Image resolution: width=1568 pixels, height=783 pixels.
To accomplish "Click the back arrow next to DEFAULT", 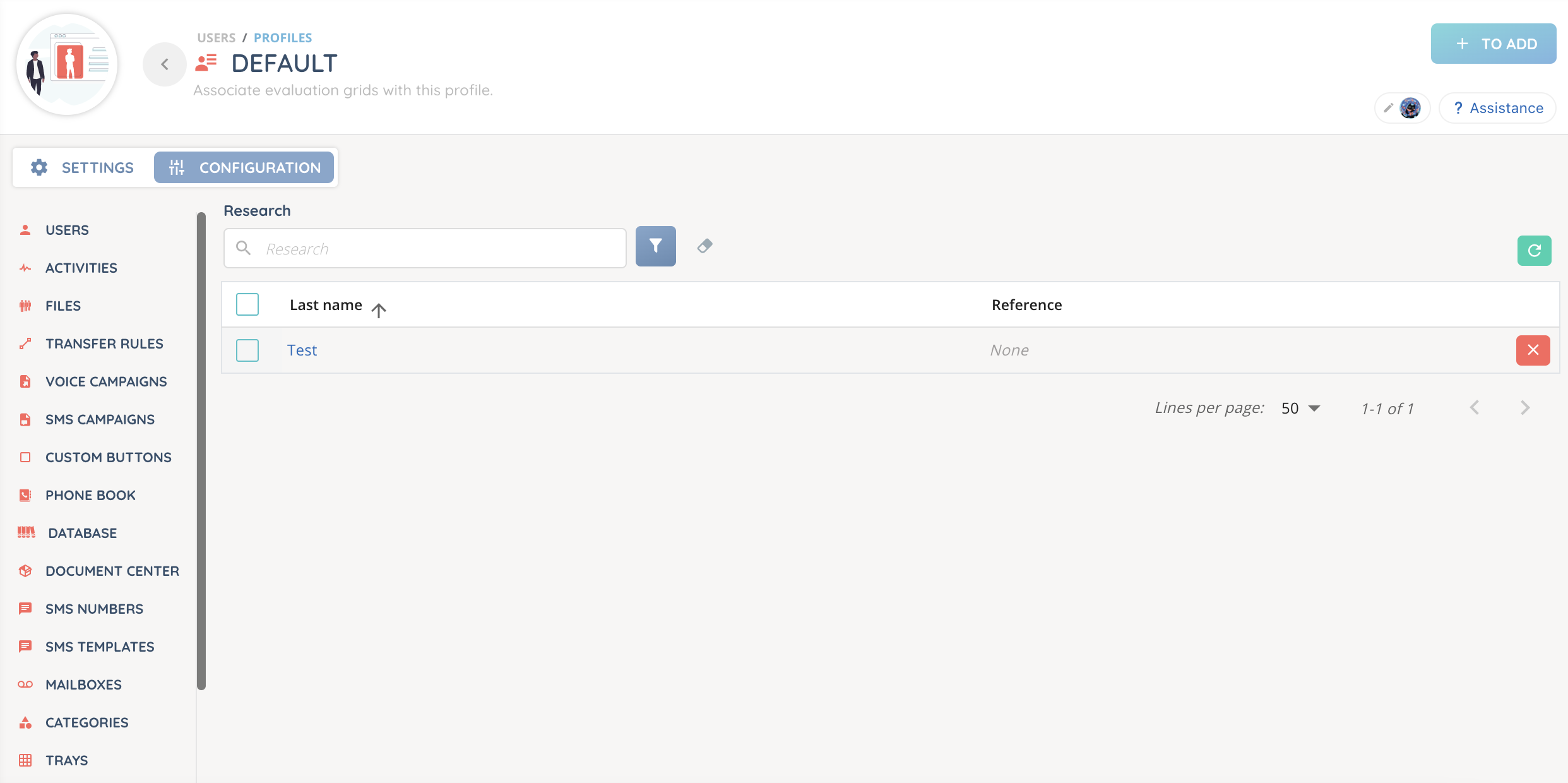I will [x=164, y=64].
